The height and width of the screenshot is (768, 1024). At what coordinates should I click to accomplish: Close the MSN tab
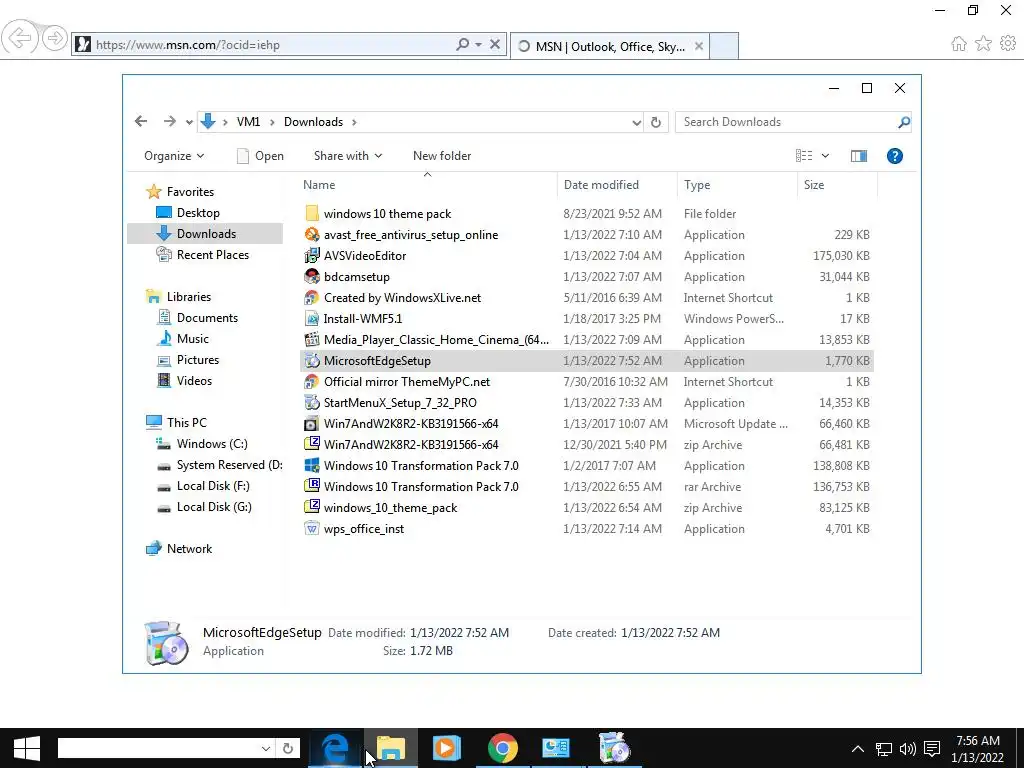tap(699, 46)
